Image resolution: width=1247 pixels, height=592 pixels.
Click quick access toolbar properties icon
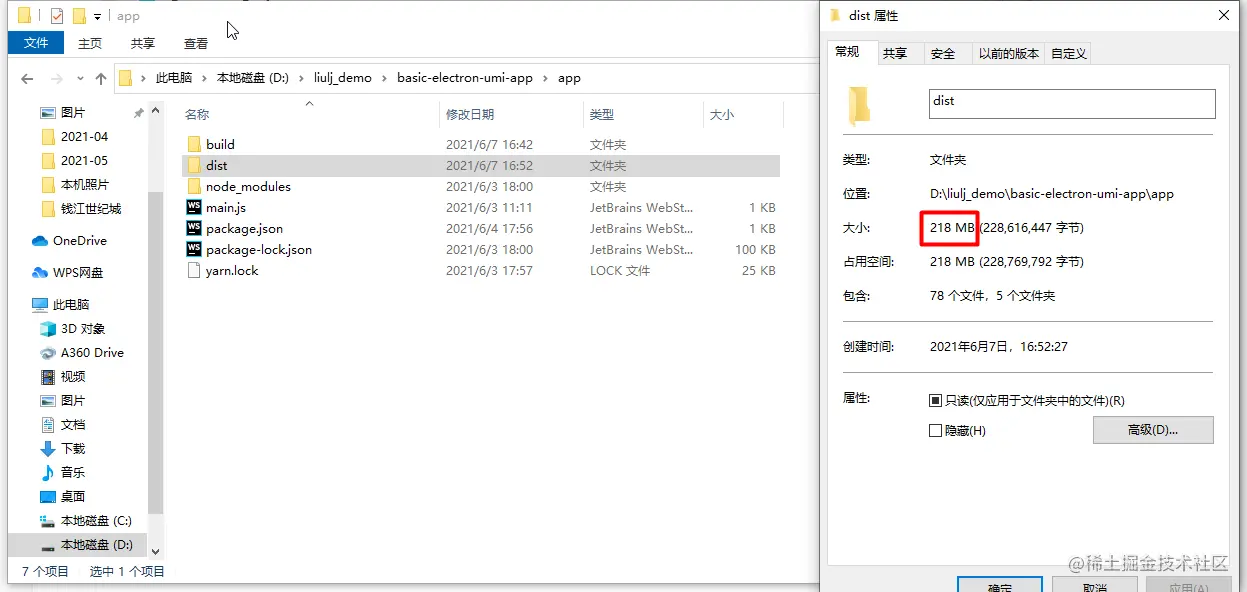coord(56,15)
